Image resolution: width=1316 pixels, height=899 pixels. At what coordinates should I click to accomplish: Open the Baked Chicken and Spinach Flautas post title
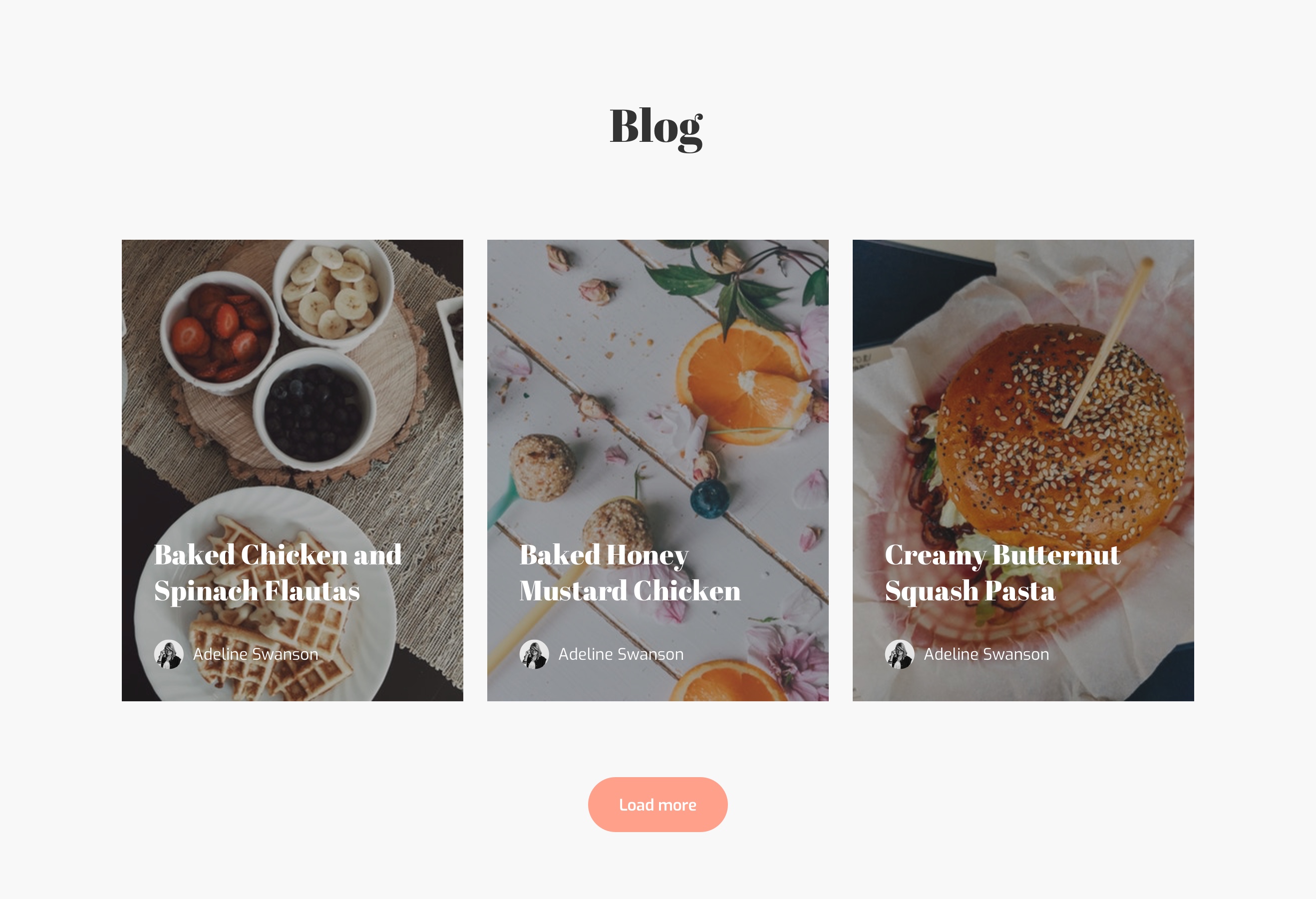(x=278, y=573)
